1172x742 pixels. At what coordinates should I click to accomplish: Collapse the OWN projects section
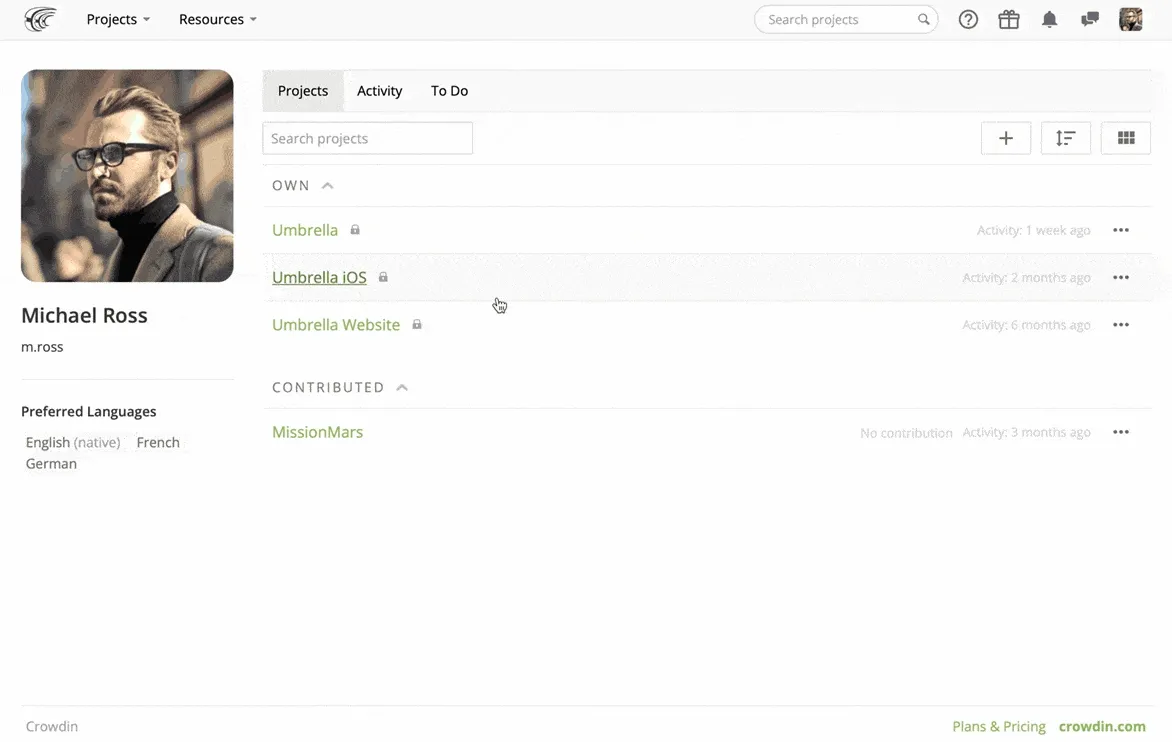(x=327, y=186)
